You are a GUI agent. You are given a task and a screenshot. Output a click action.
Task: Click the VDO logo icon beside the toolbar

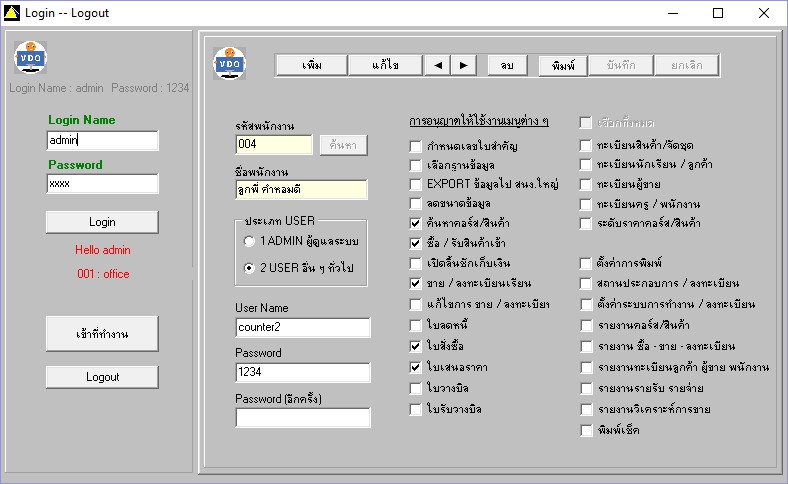[x=229, y=63]
